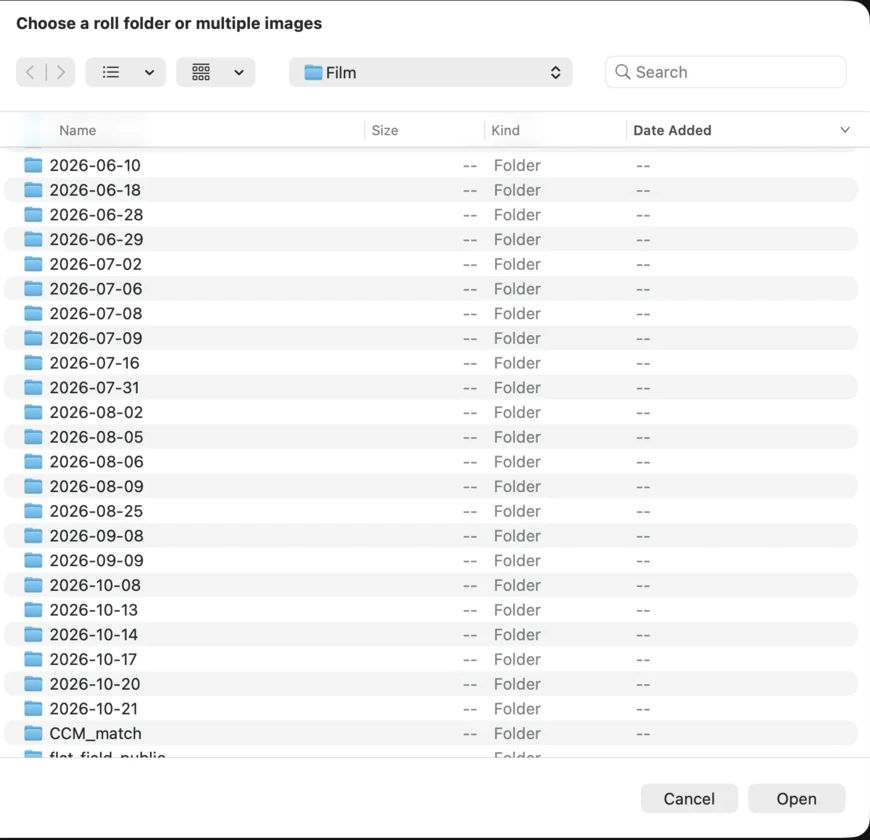Click the search magnifying glass icon
The image size is (870, 840).
click(x=623, y=72)
